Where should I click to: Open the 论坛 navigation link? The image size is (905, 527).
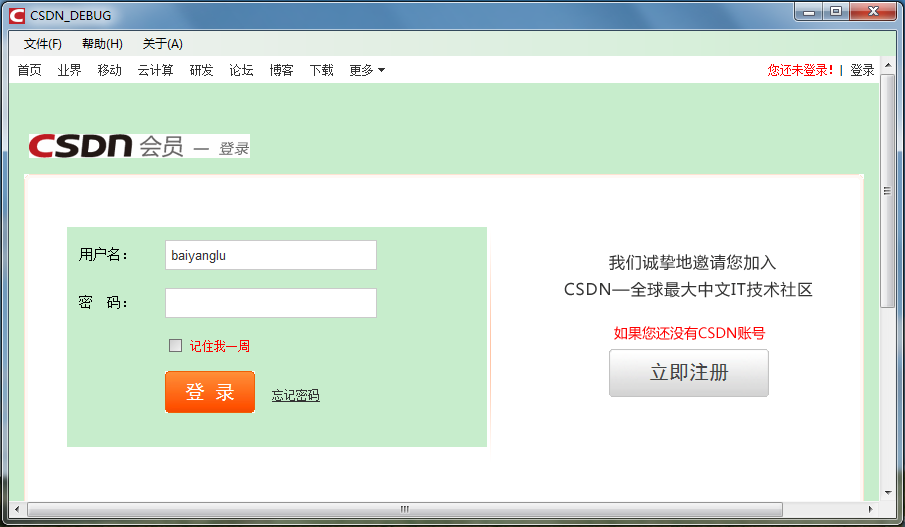pyautogui.click(x=241, y=70)
